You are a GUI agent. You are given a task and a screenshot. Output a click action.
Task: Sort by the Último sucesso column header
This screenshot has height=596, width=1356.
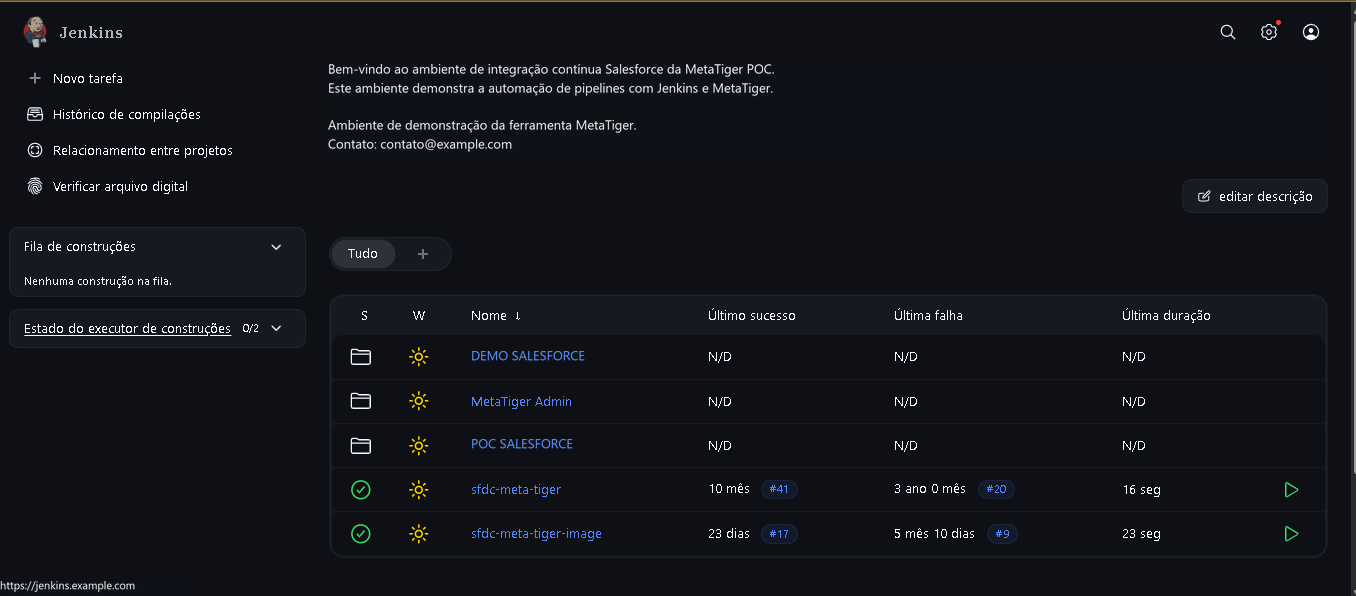click(x=752, y=316)
